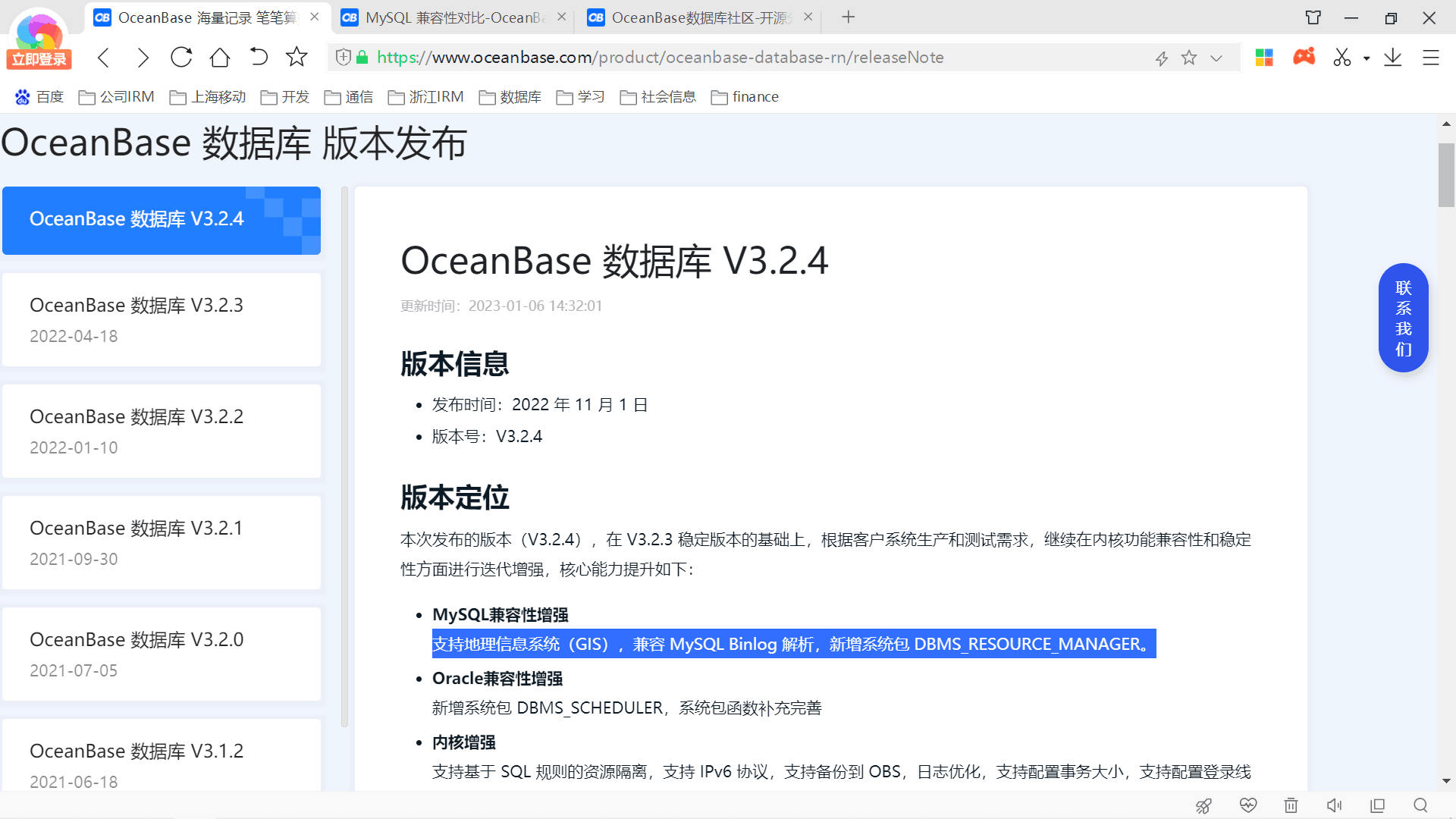This screenshot has width=1456, height=819.
Task: Mute page sound via speaker icon
Action: [x=1335, y=805]
